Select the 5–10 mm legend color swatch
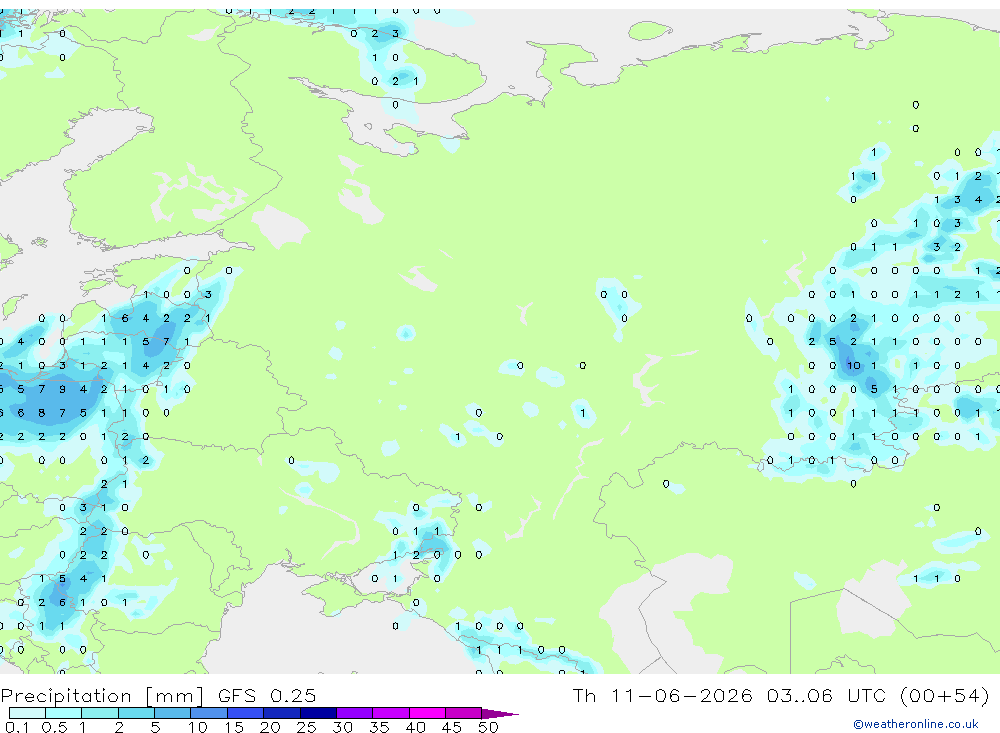This screenshot has width=1000, height=733. 172,713
